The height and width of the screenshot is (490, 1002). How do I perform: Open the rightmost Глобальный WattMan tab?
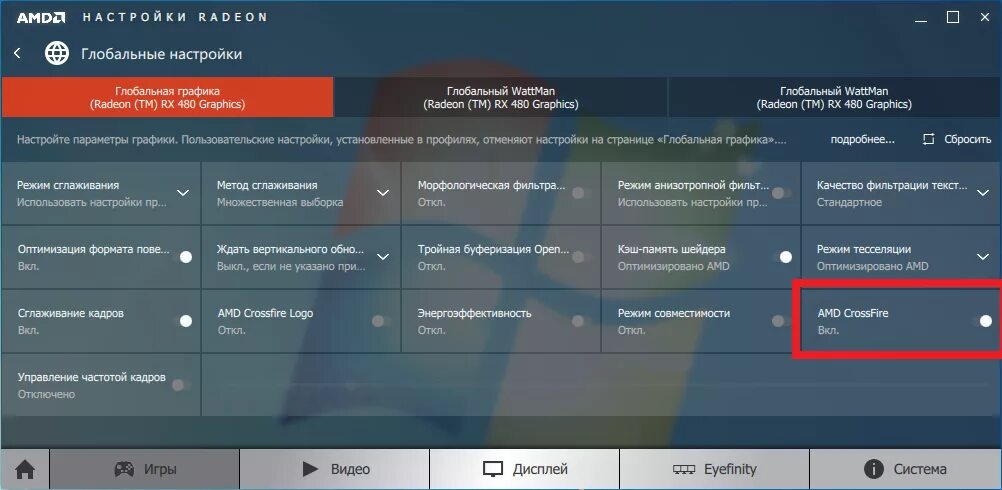click(835, 98)
